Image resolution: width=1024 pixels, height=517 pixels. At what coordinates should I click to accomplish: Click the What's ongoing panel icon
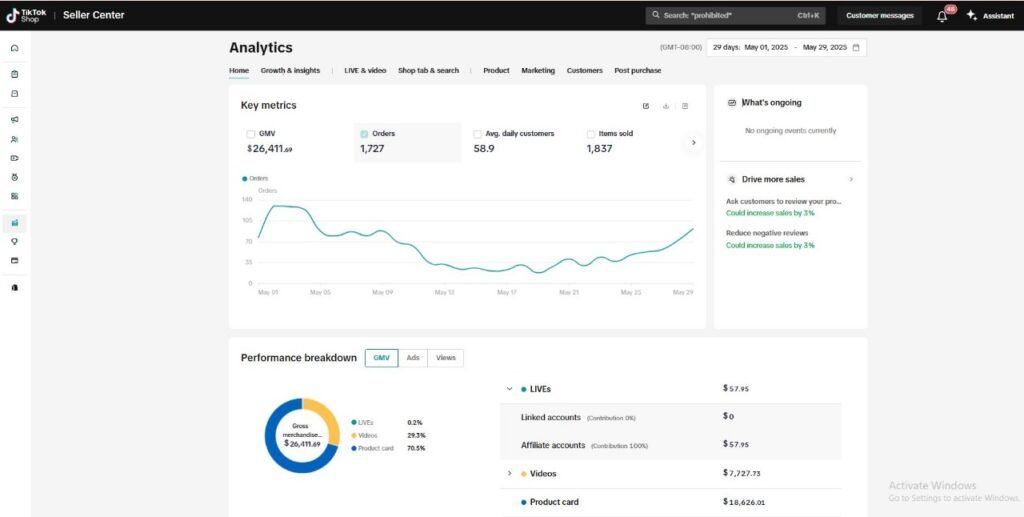(732, 103)
